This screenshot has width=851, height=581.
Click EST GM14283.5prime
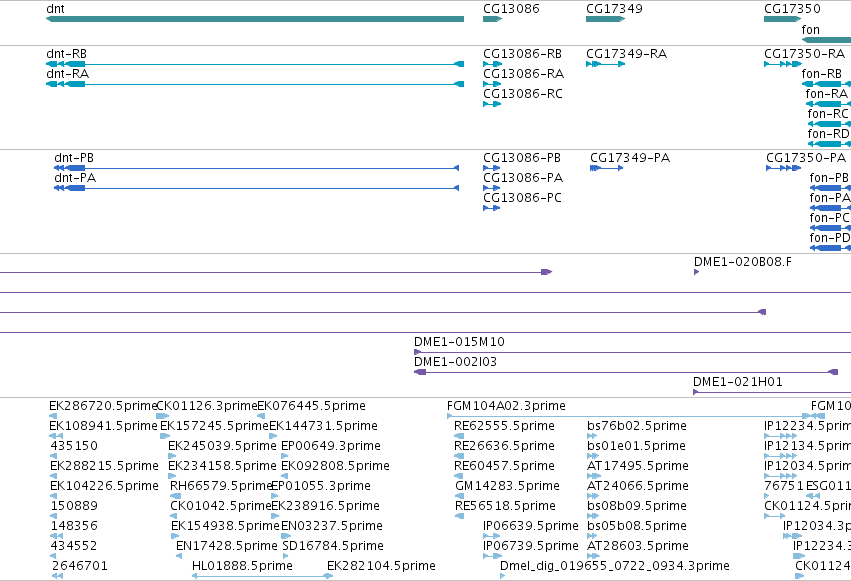tap(459, 496)
